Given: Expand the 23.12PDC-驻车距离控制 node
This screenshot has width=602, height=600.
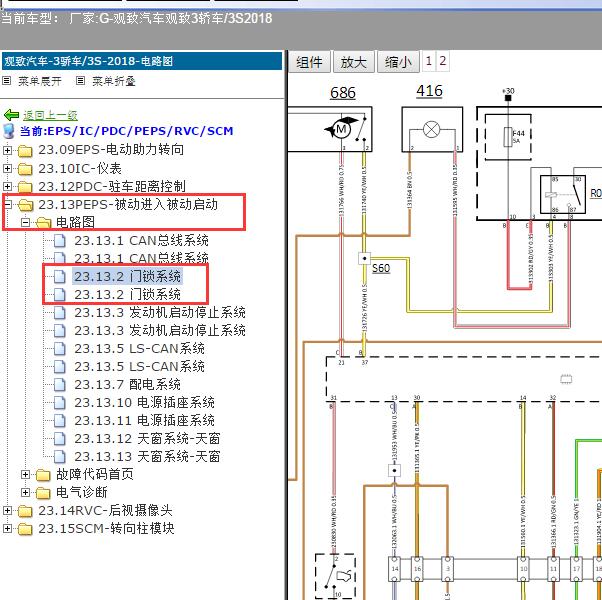Looking at the screenshot, I should pyautogui.click(x=7, y=187).
